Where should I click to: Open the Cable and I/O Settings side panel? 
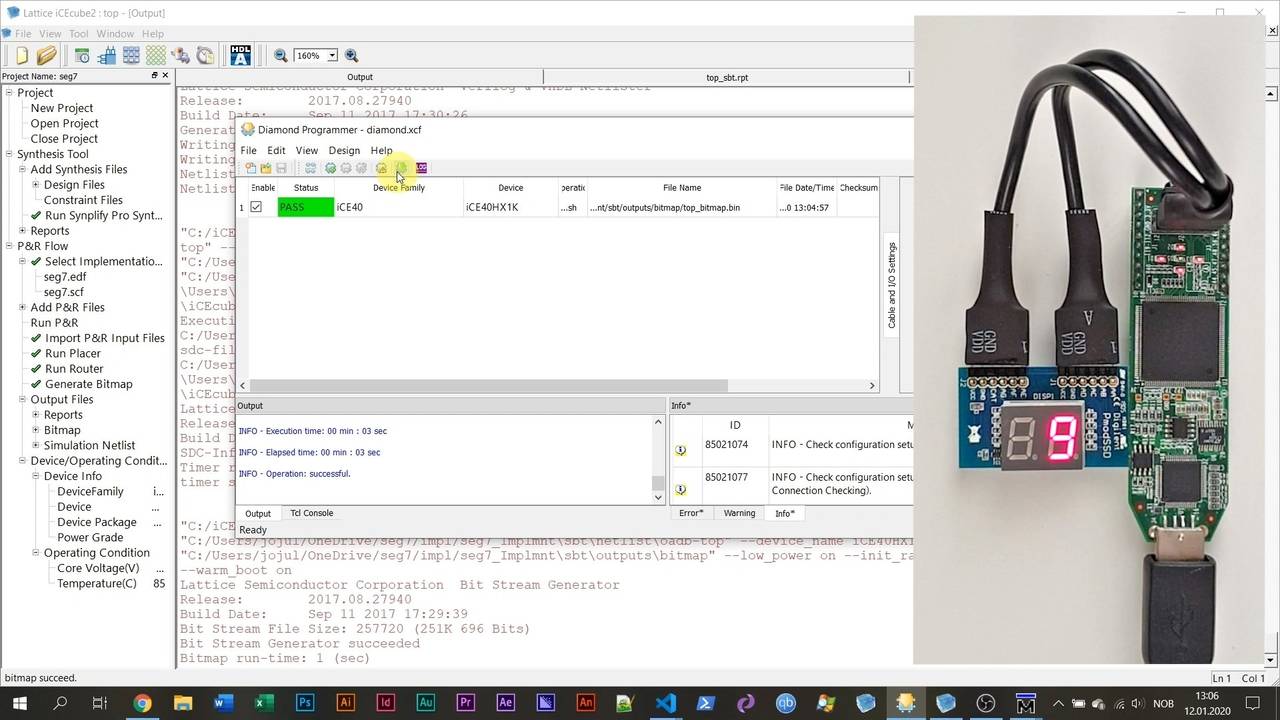[x=892, y=285]
